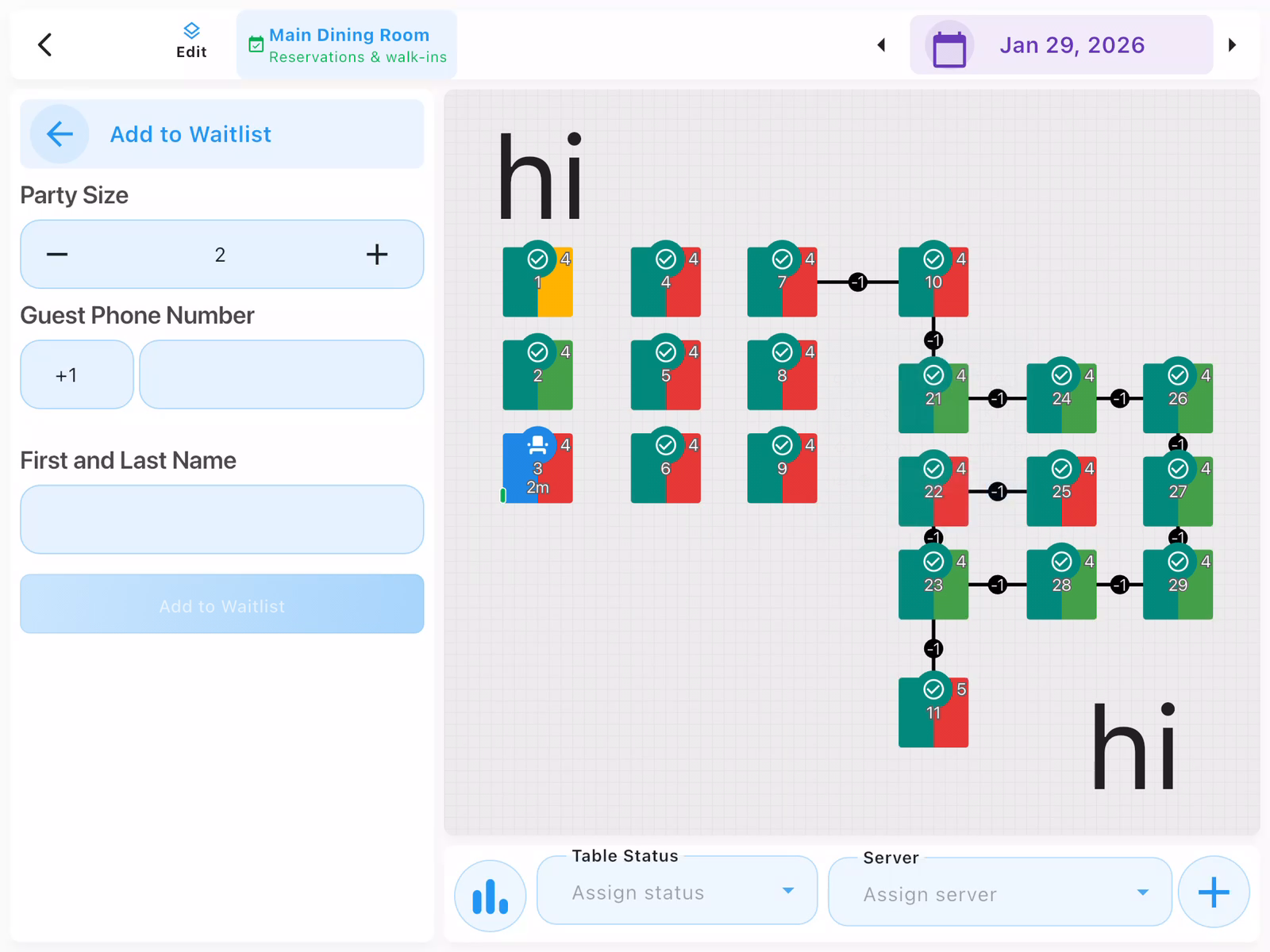
Task: Expand the Server assignment dropdown
Action: (999, 893)
